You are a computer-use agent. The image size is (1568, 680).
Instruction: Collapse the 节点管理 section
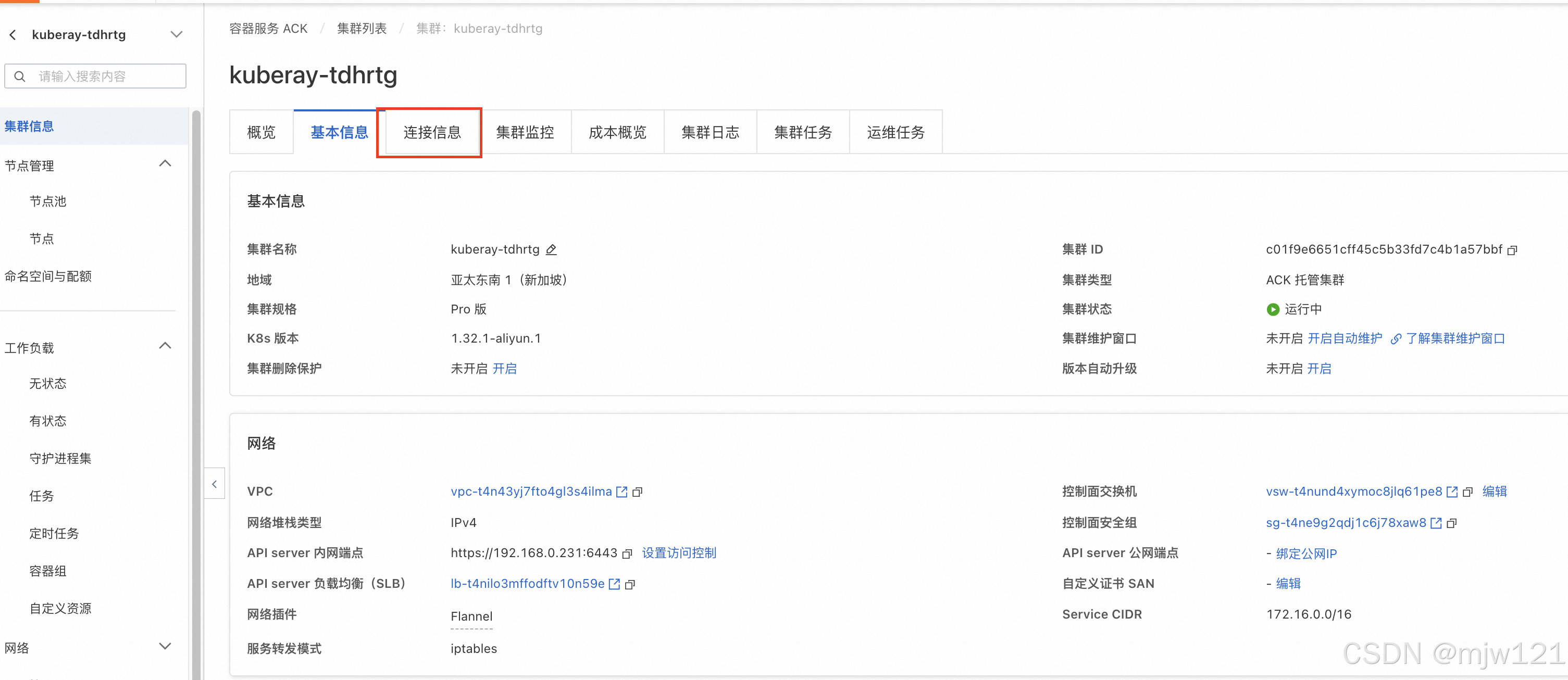(x=165, y=163)
